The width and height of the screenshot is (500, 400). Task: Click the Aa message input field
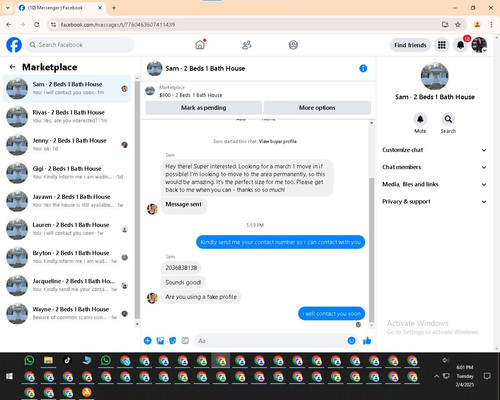pyautogui.click(x=270, y=341)
